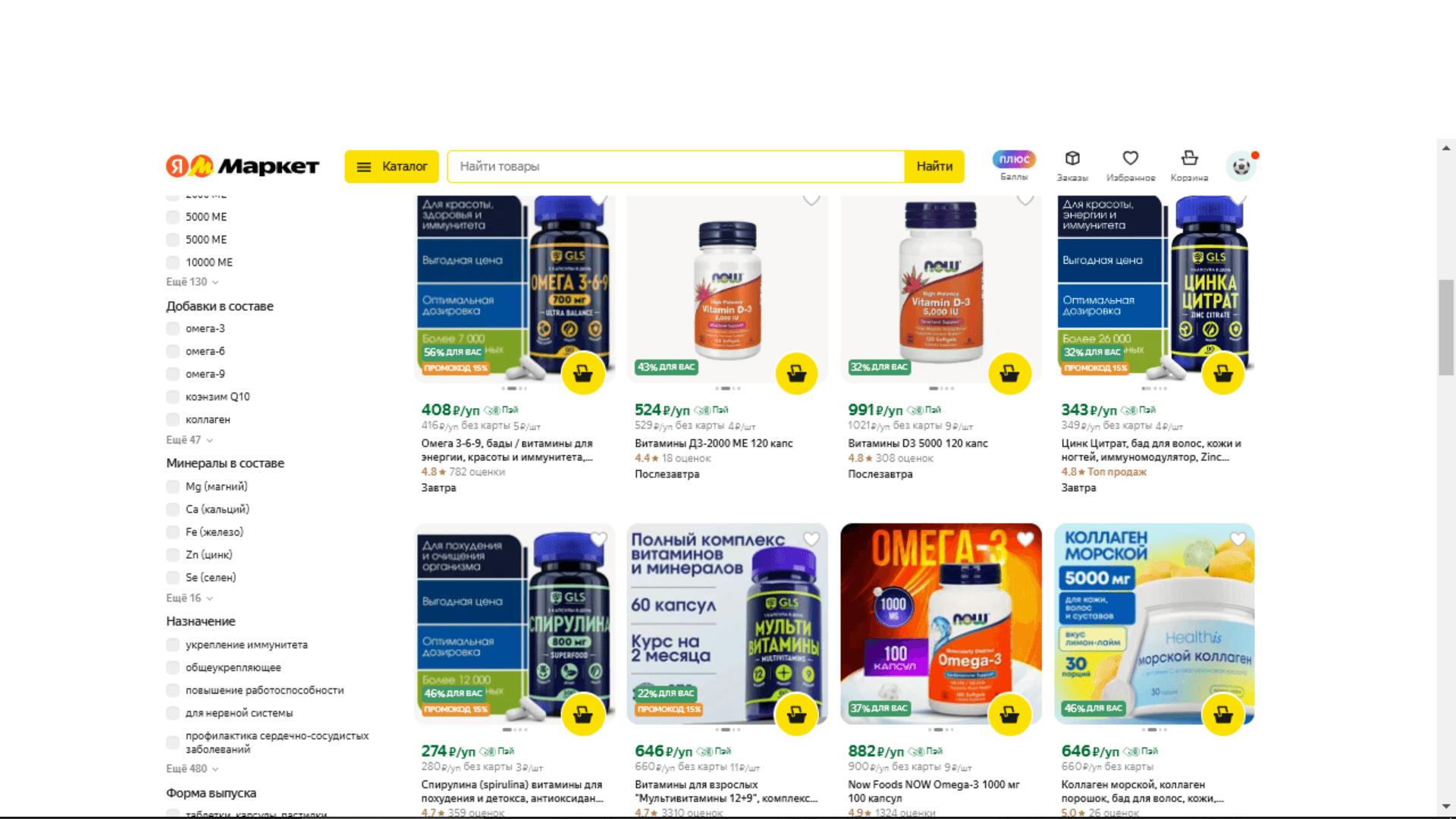The width and height of the screenshot is (1456, 819).
Task: Open the Каталог menu
Action: (x=391, y=167)
